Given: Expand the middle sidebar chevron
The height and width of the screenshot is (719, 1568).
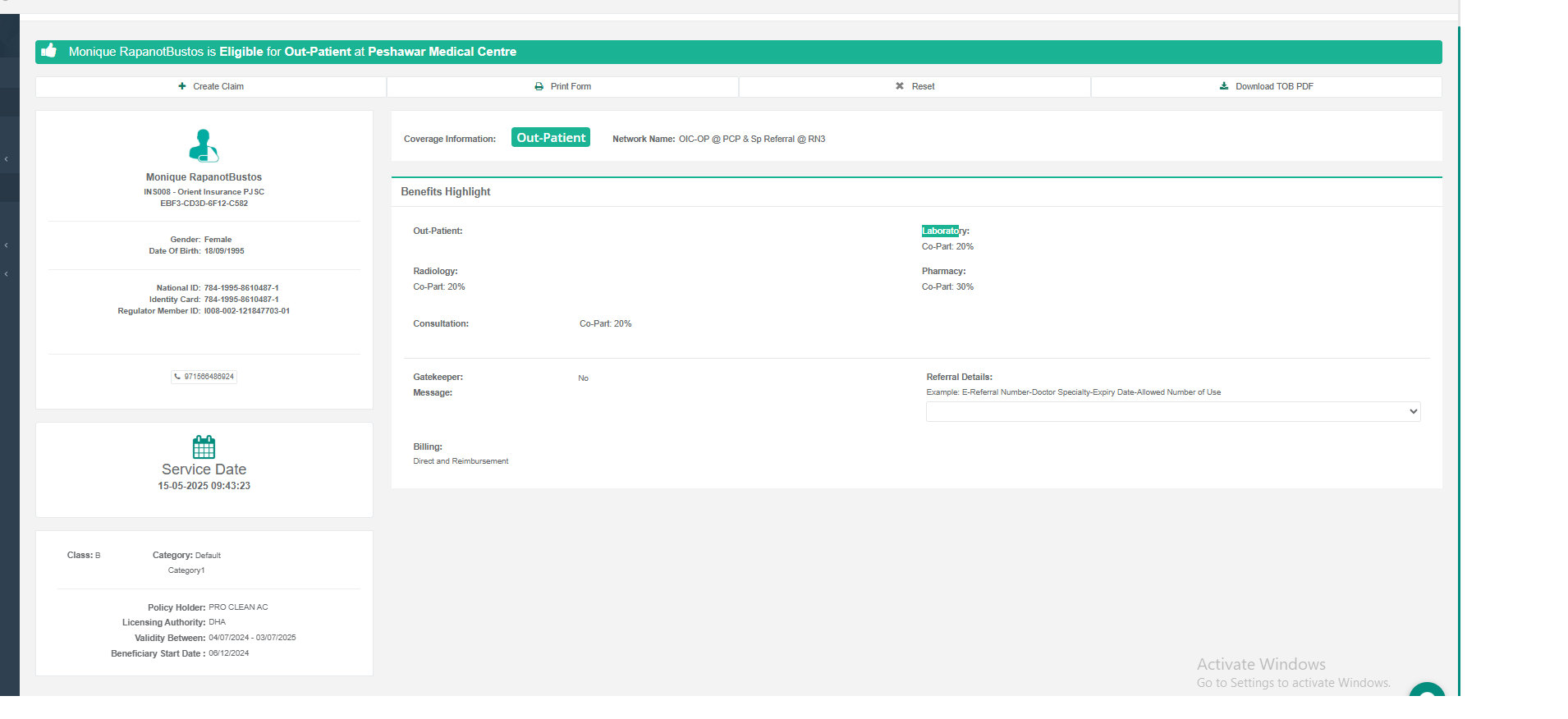Looking at the screenshot, I should pyautogui.click(x=7, y=245).
